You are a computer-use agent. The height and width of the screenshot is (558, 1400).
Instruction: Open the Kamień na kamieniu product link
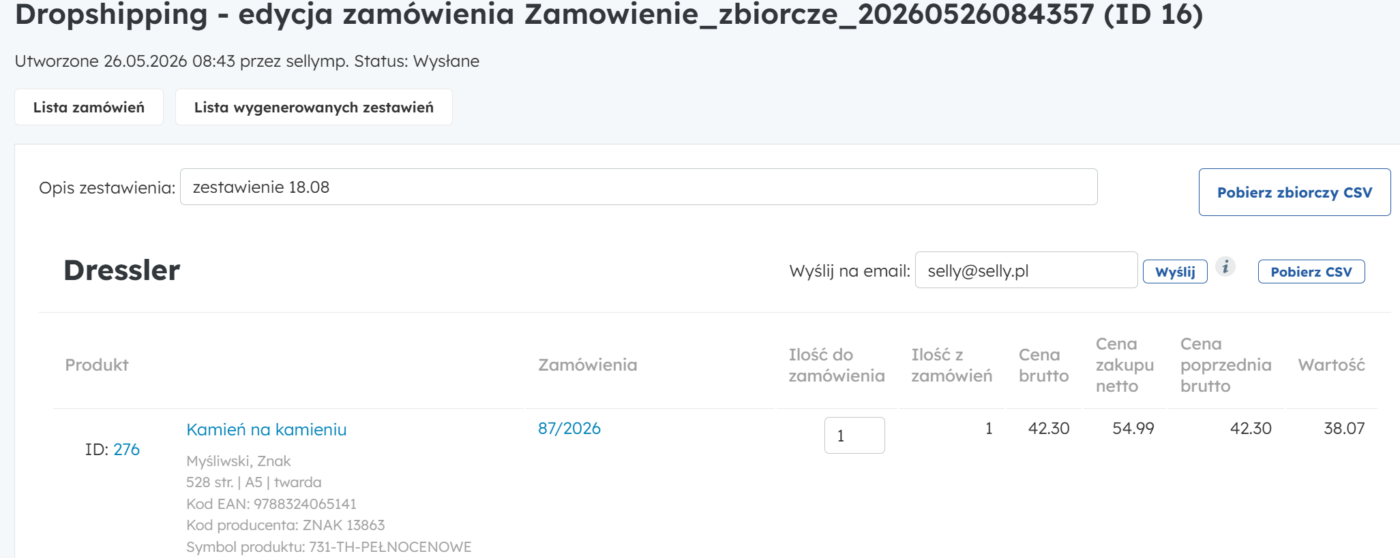tap(266, 430)
